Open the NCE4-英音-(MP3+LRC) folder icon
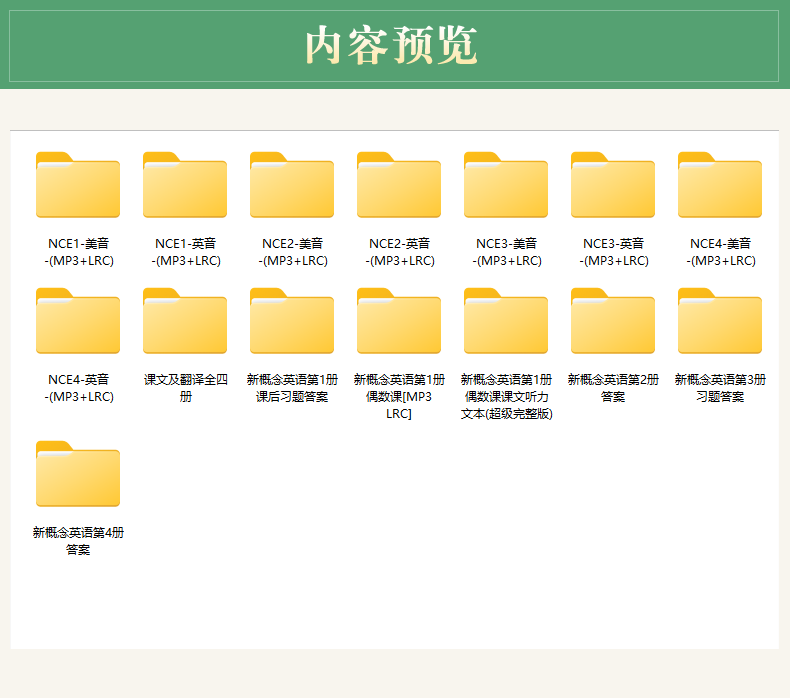This screenshot has height=698, width=790. (x=78, y=321)
